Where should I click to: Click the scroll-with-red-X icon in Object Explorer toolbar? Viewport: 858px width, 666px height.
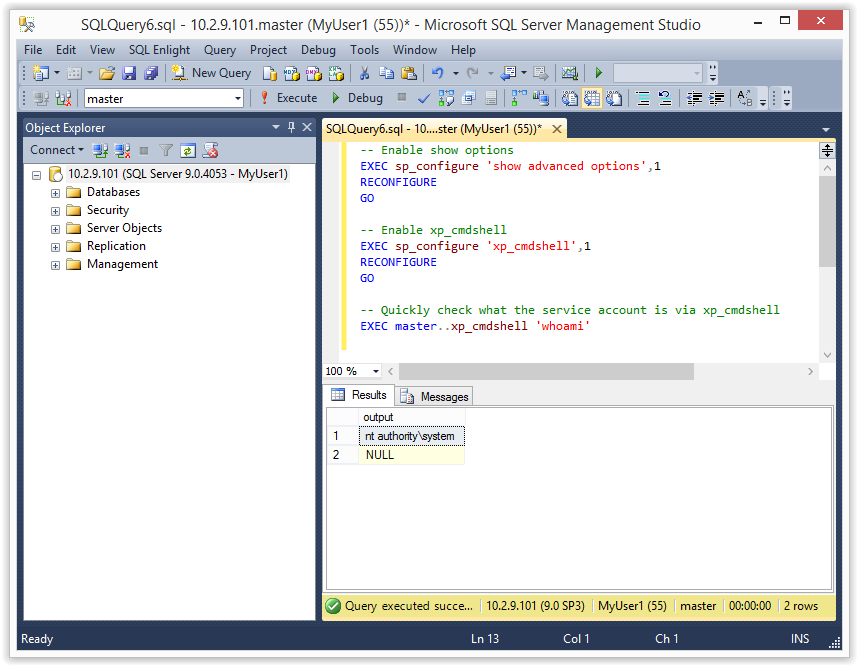(x=211, y=150)
